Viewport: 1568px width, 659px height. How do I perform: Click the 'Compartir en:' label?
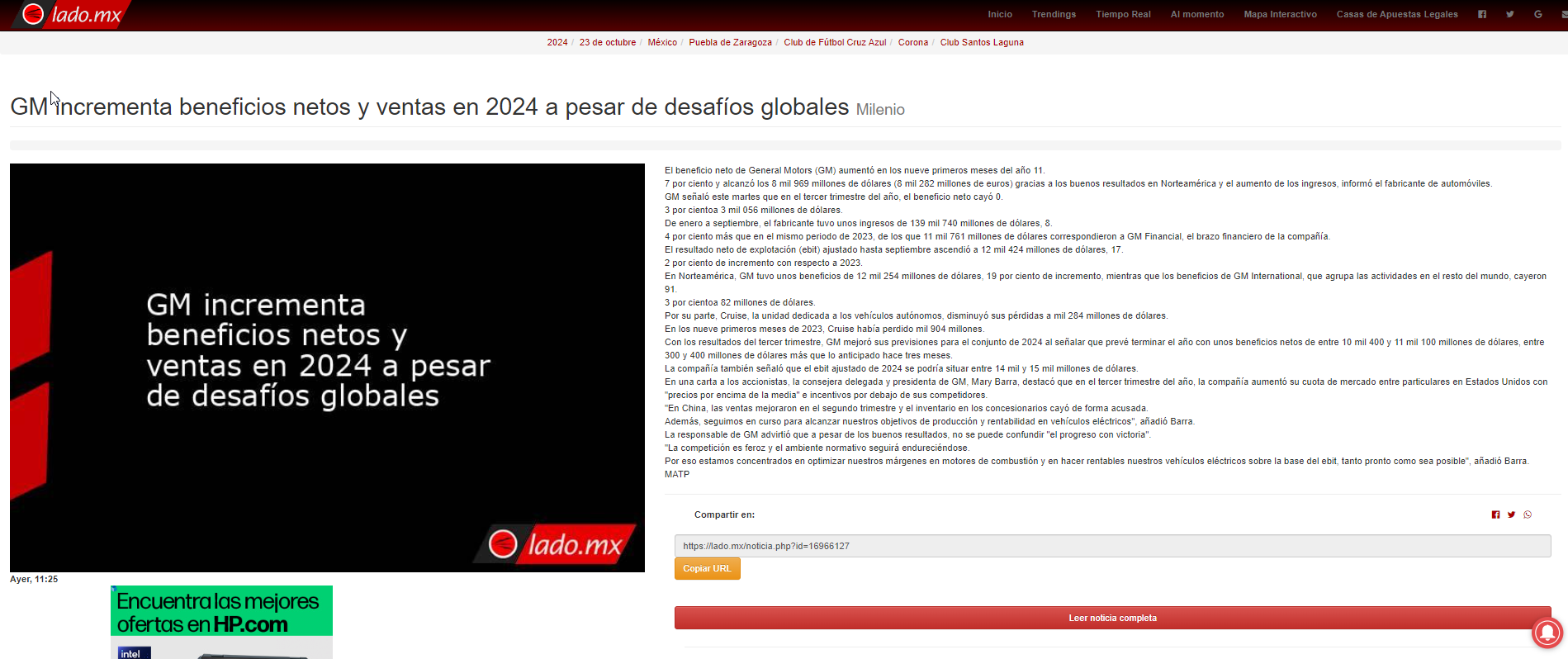click(724, 514)
